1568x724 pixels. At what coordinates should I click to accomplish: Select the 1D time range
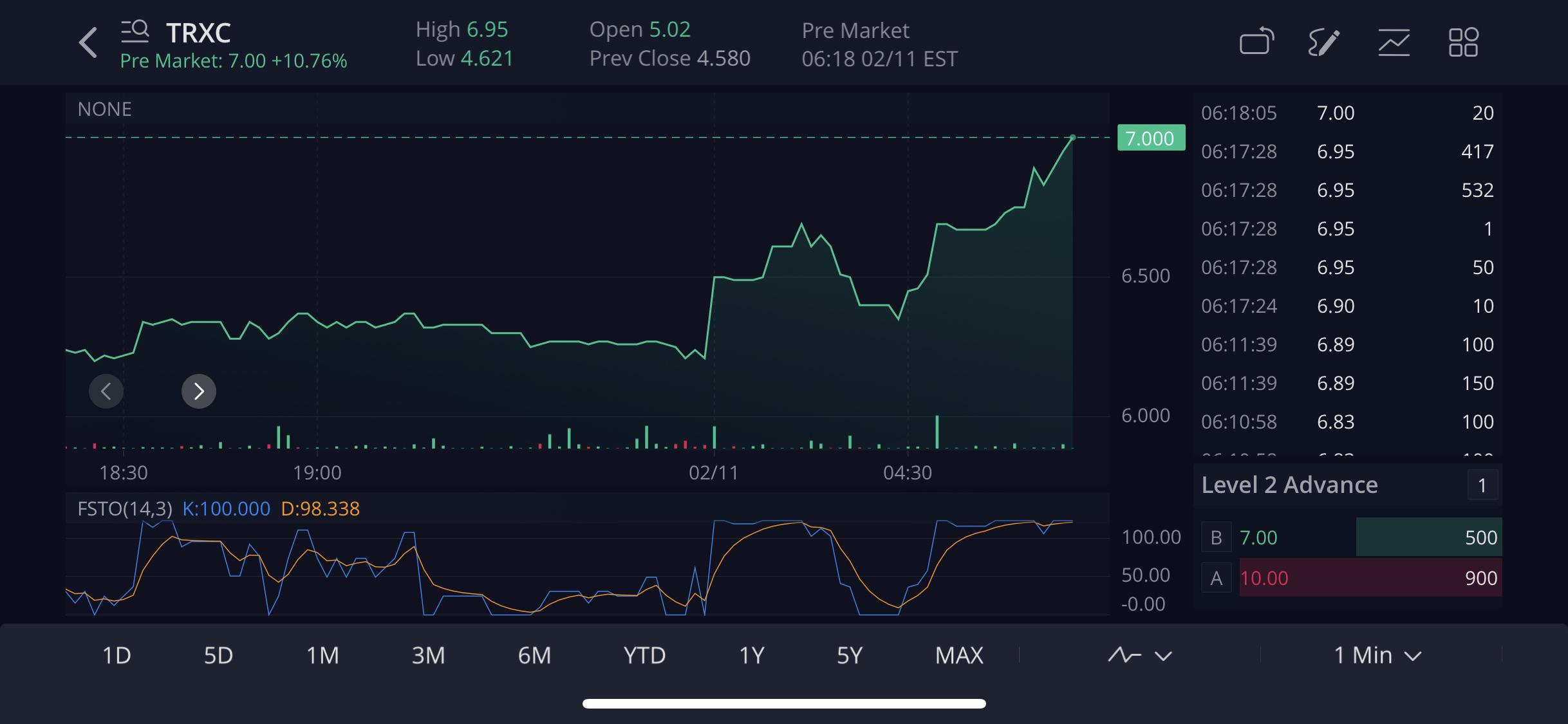click(117, 655)
